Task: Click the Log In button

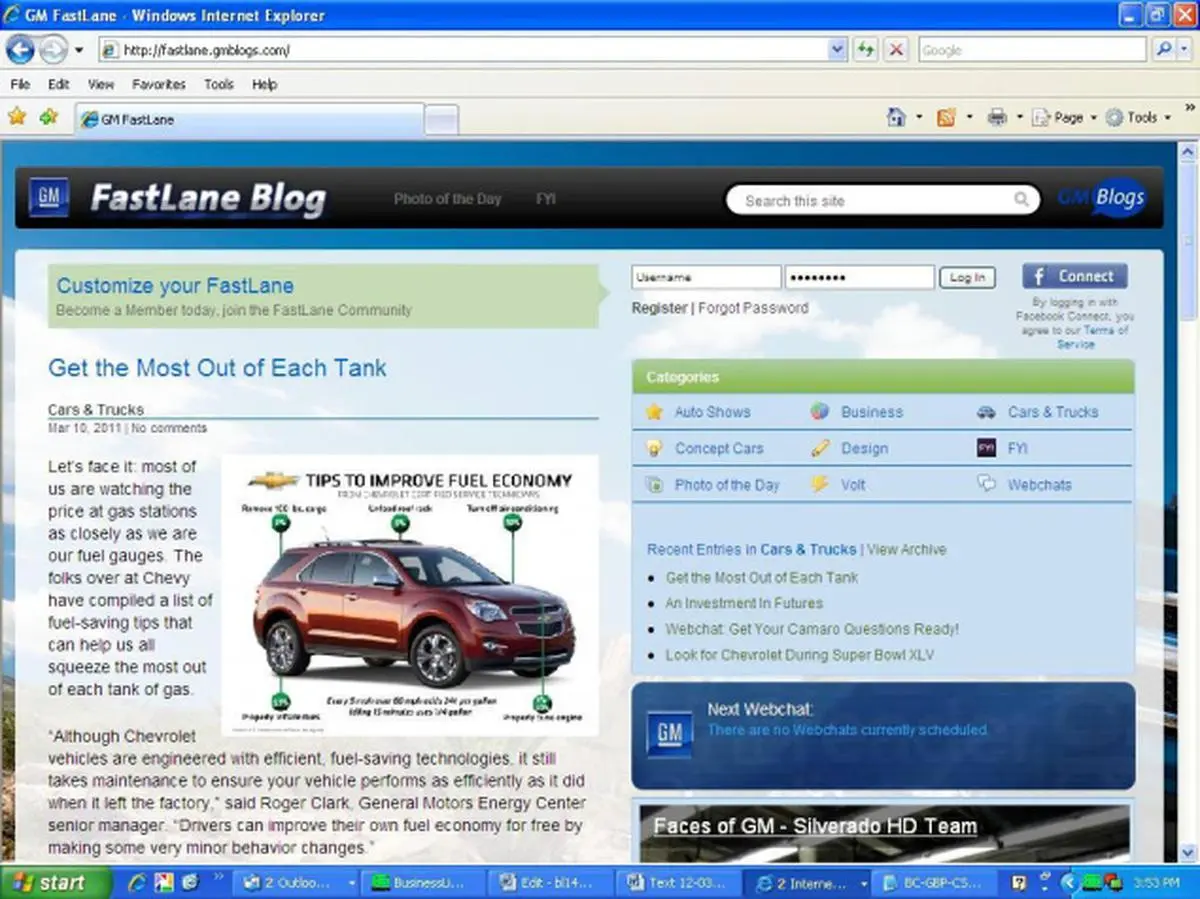Action: (967, 277)
